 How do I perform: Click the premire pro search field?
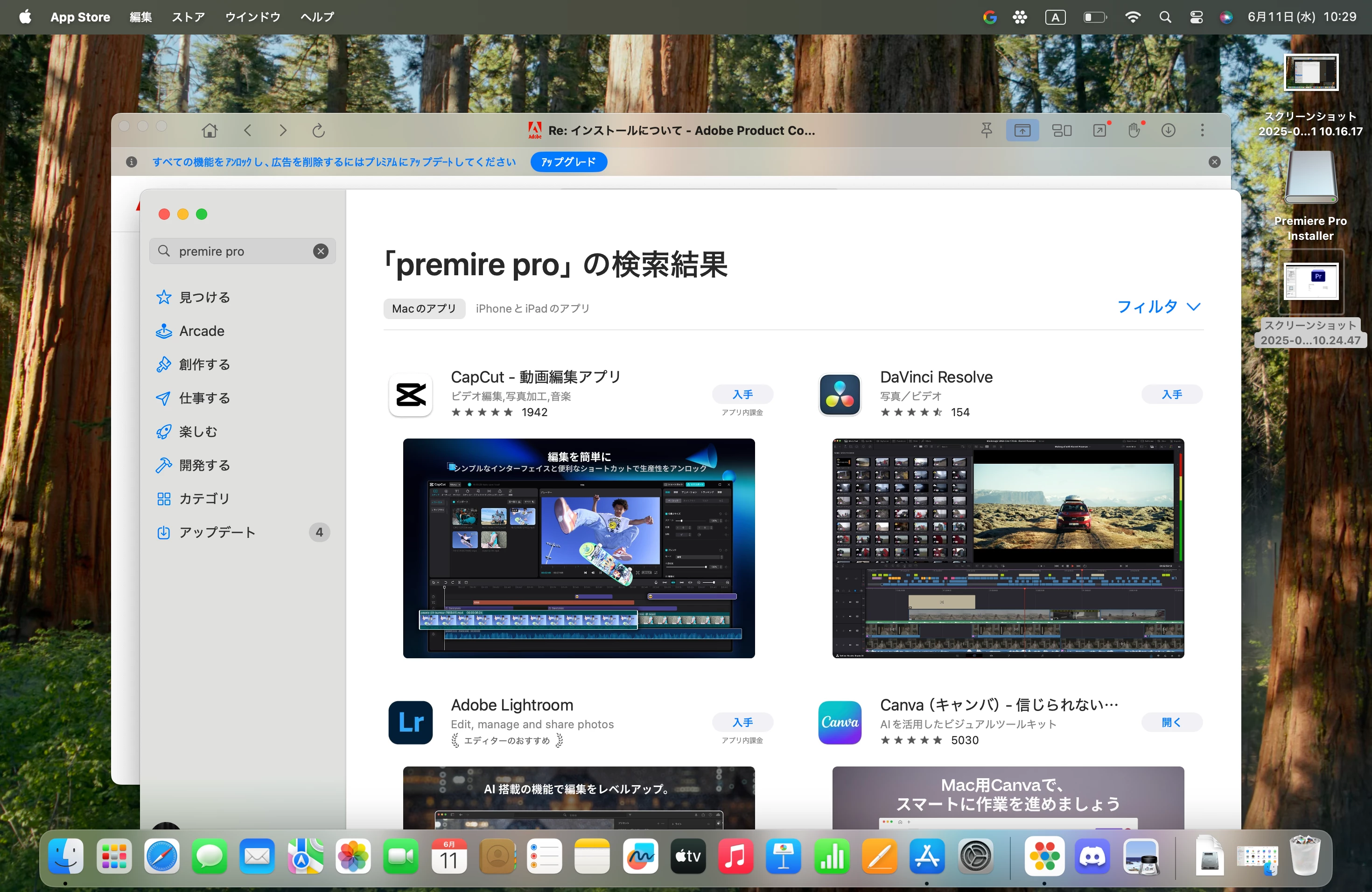pos(242,251)
